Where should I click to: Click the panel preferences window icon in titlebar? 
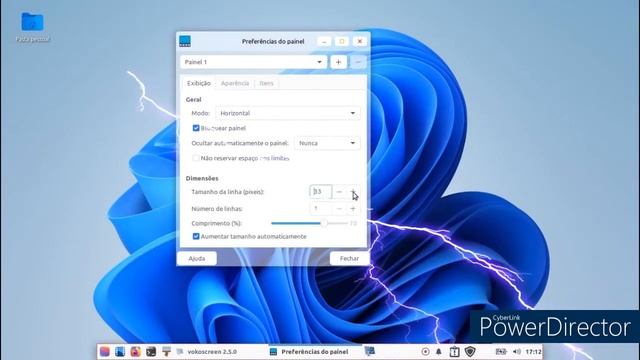pyautogui.click(x=185, y=41)
